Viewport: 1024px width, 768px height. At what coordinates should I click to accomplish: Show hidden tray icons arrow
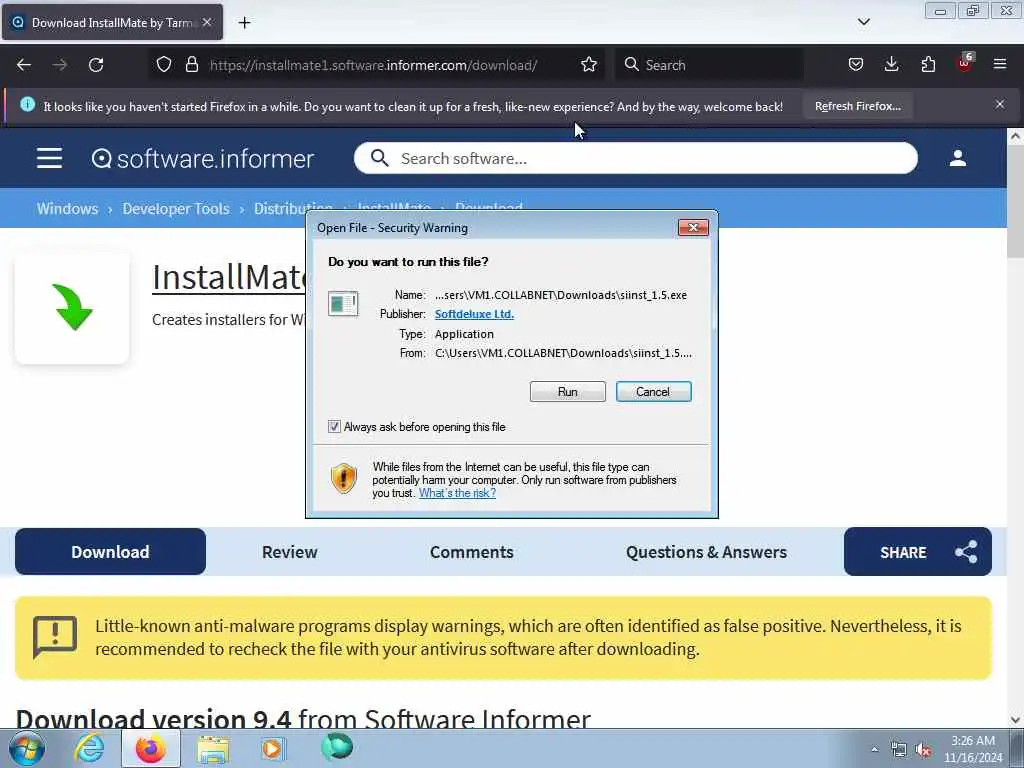click(x=874, y=749)
